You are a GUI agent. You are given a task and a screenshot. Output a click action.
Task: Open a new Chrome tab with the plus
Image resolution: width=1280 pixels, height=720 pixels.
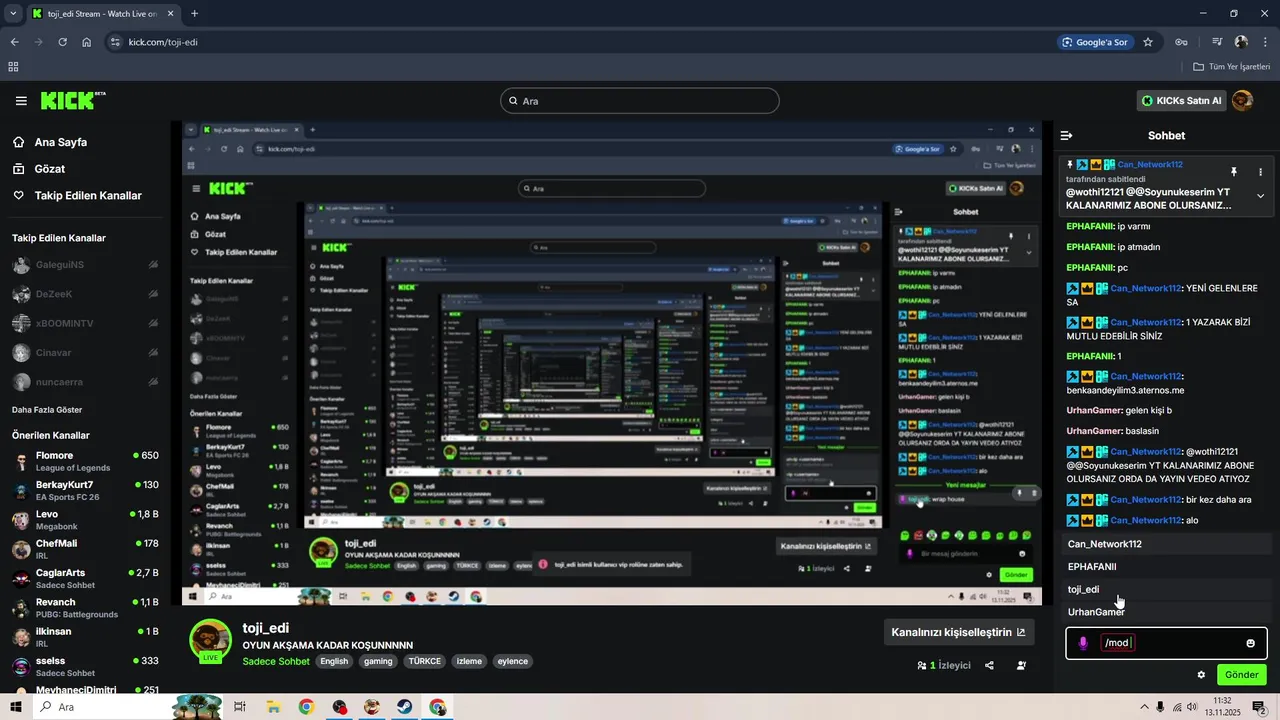(x=194, y=14)
